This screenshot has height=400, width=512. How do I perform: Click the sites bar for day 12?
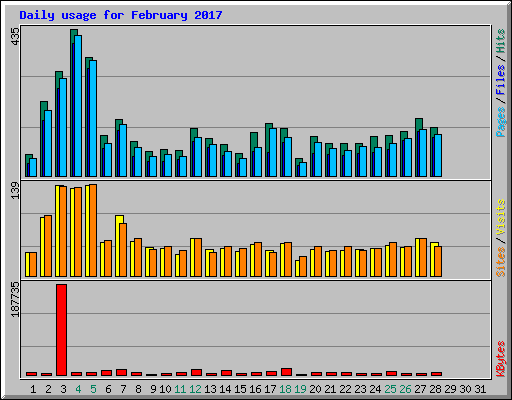click(198, 257)
